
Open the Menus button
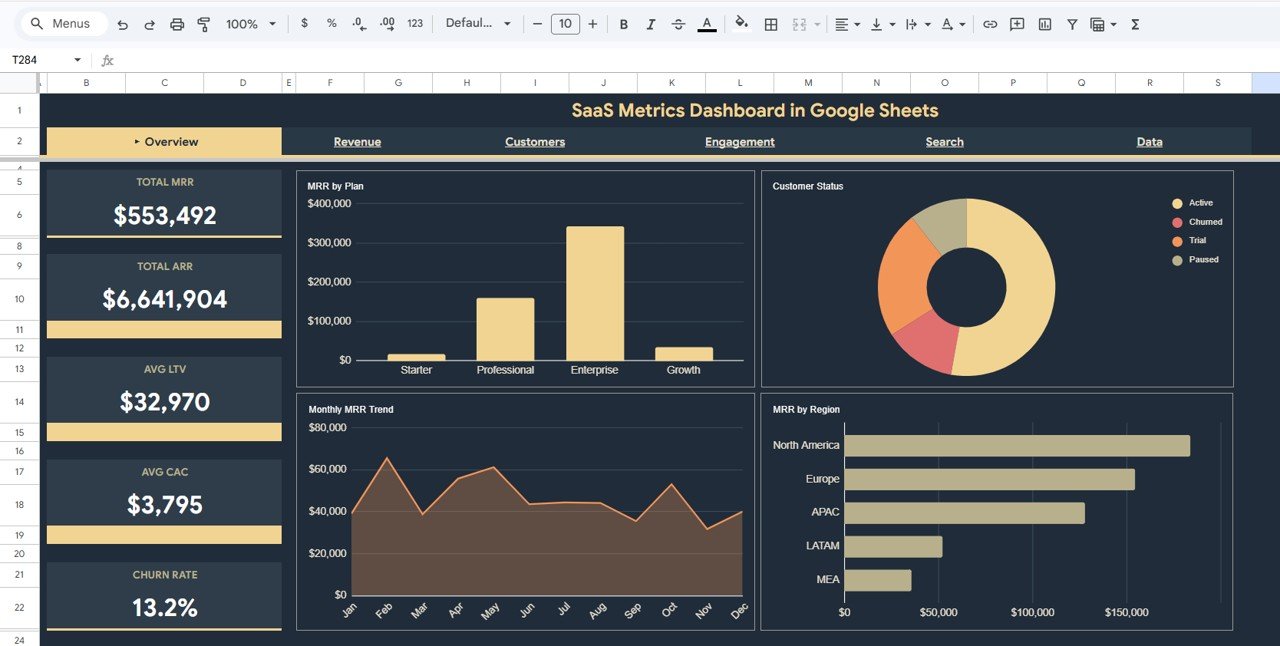(x=63, y=23)
